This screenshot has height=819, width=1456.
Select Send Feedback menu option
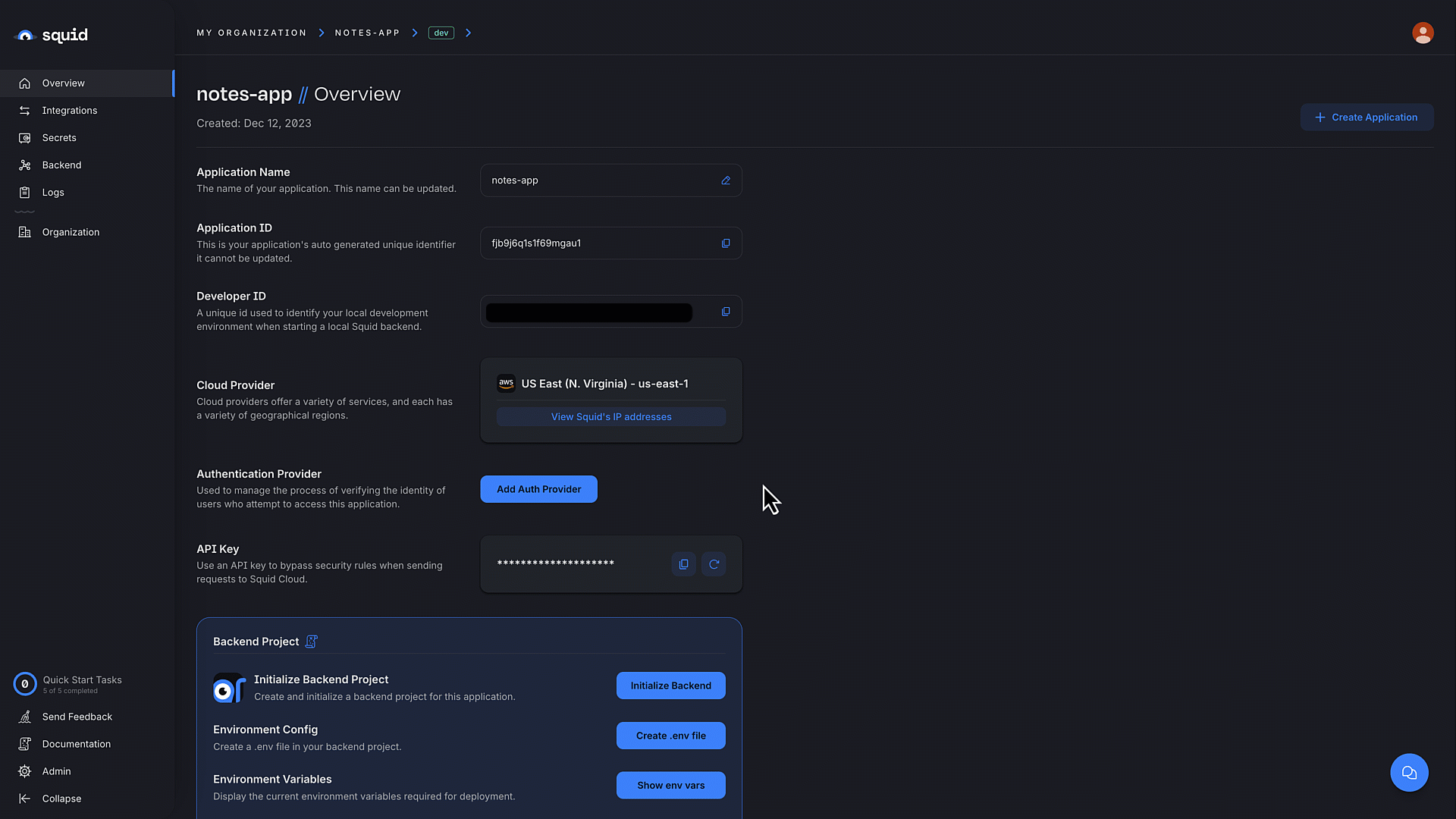(77, 716)
